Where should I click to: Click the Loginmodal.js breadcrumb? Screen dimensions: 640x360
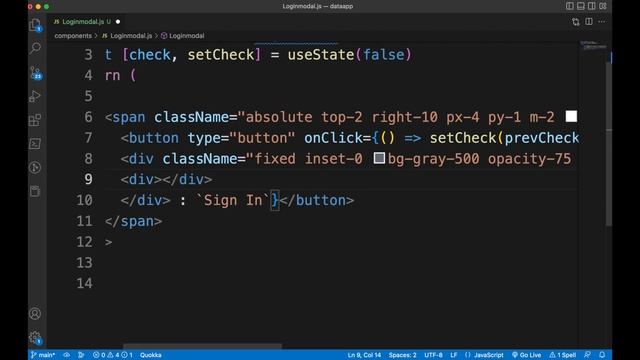coord(127,36)
